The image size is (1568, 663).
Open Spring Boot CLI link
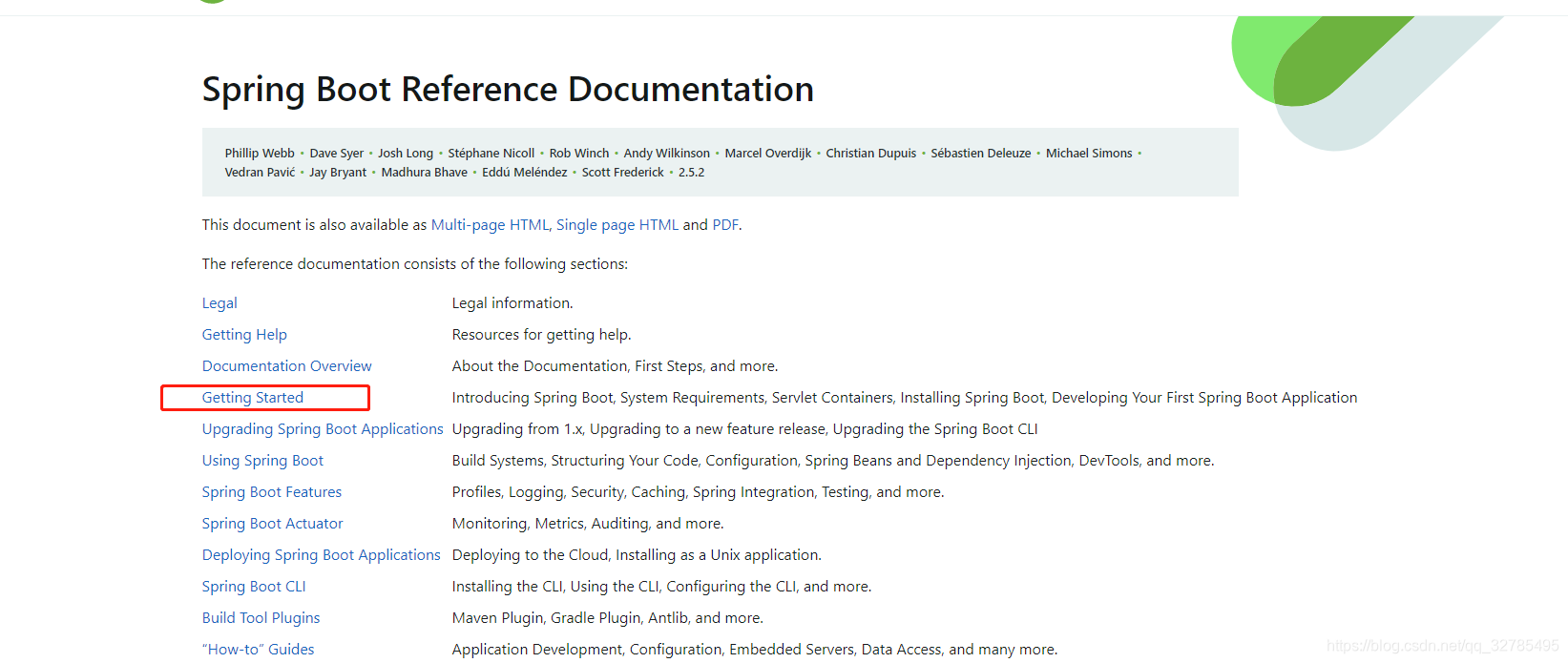click(x=254, y=587)
